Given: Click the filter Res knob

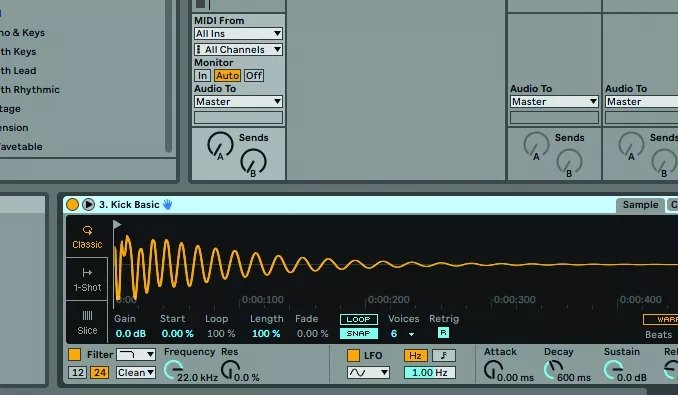Looking at the screenshot, I should tap(230, 370).
